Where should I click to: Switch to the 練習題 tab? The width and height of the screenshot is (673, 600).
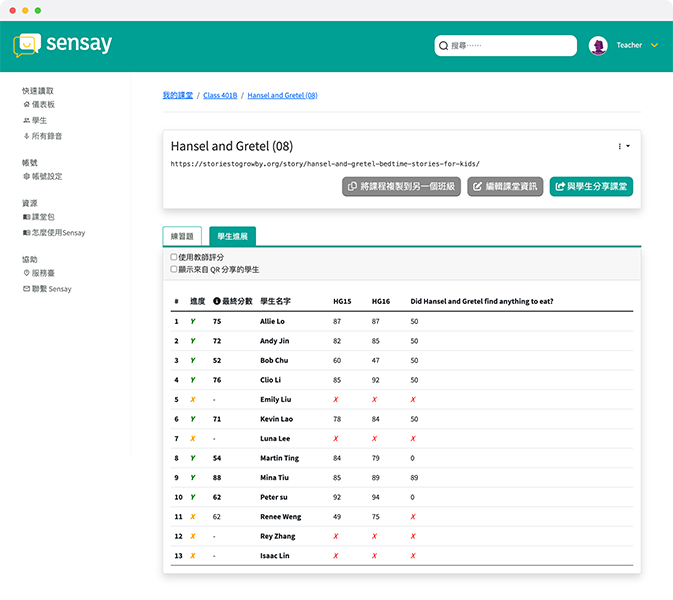[183, 237]
